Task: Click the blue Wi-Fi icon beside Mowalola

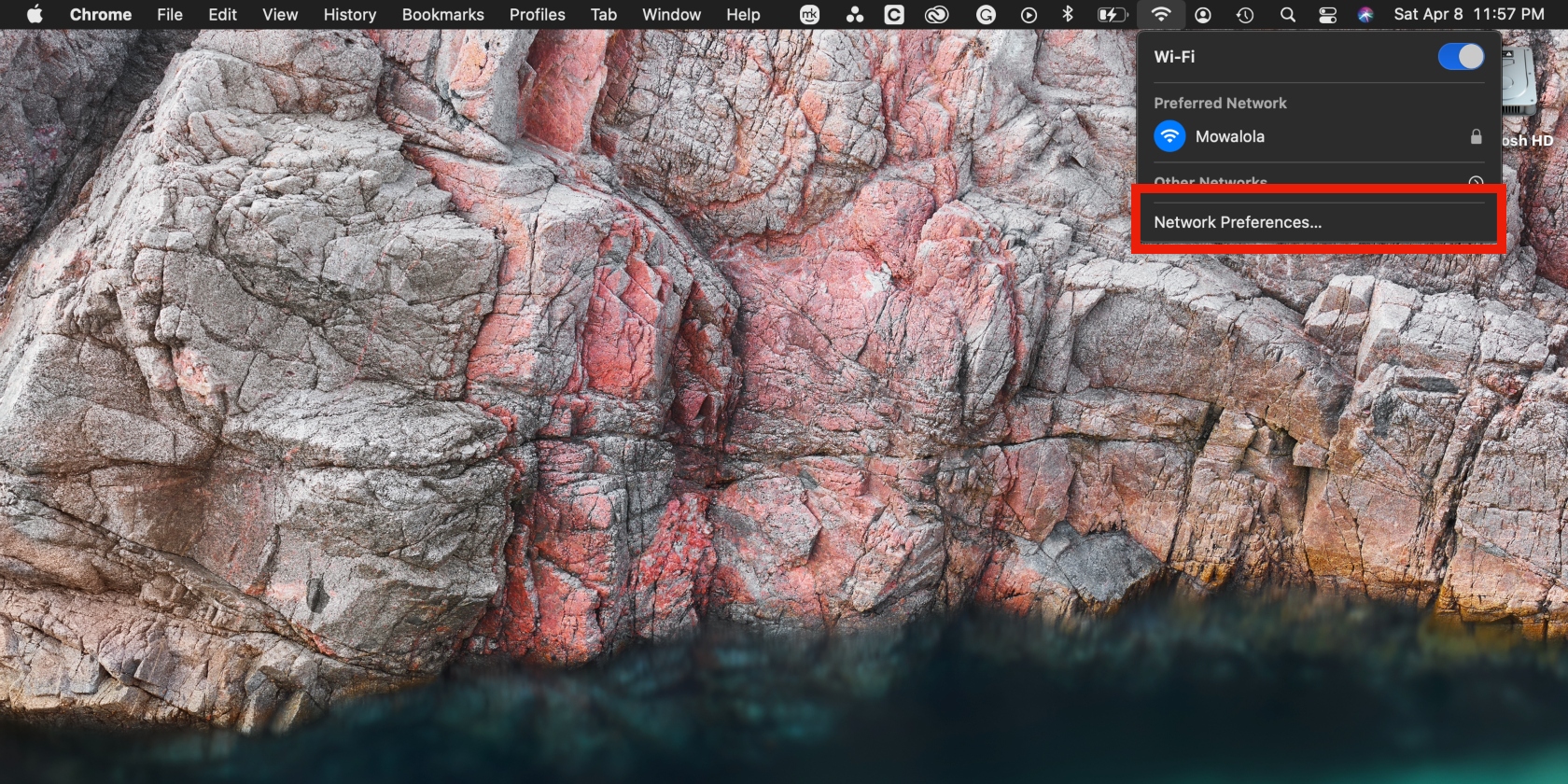Action: click(x=1169, y=136)
